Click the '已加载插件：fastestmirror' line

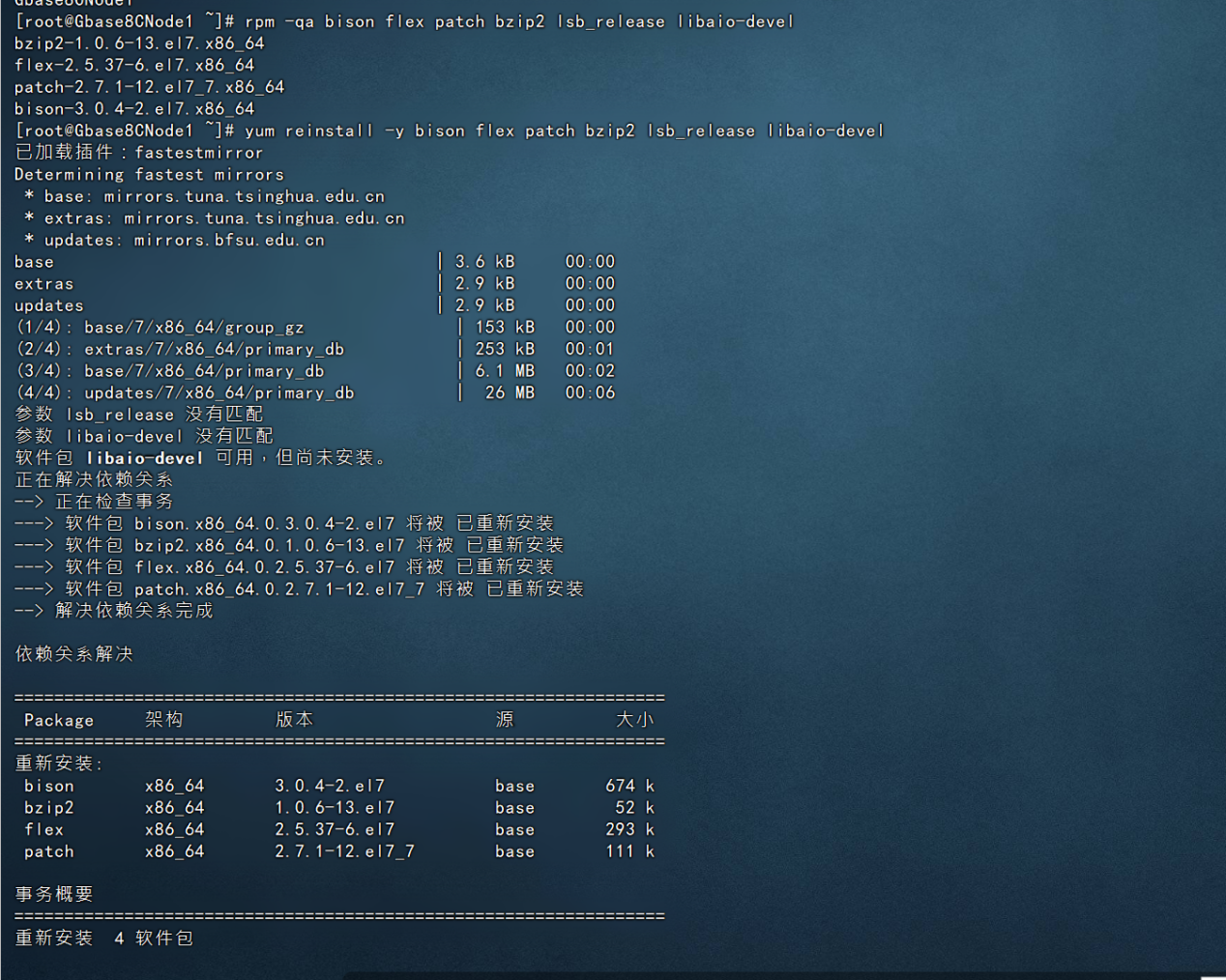pos(139,153)
